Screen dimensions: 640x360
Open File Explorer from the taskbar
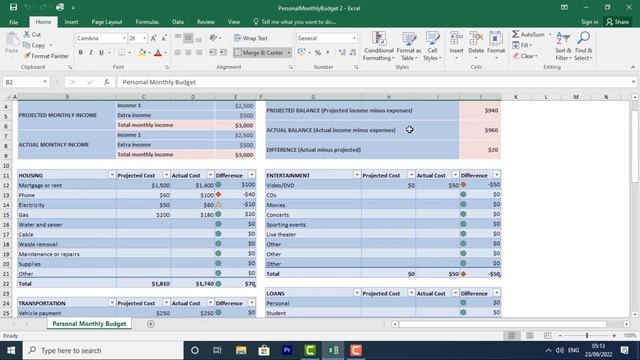241,350
